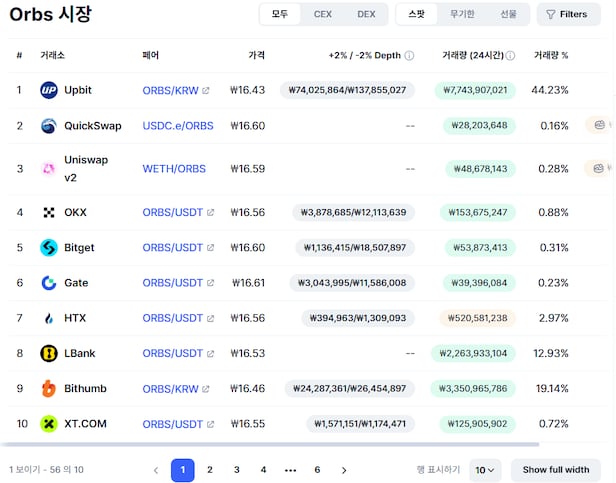
Task: Select the DEX filter toggle
Action: [366, 14]
